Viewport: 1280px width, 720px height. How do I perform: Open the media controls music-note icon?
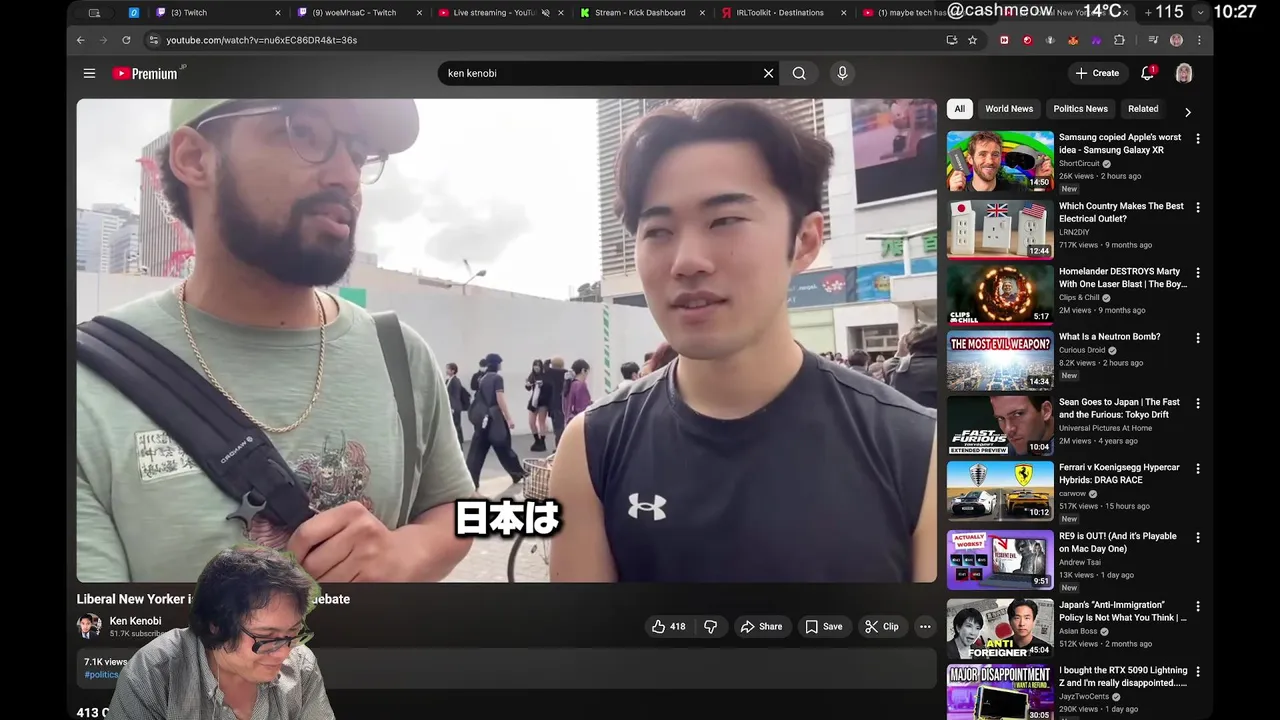(1153, 40)
